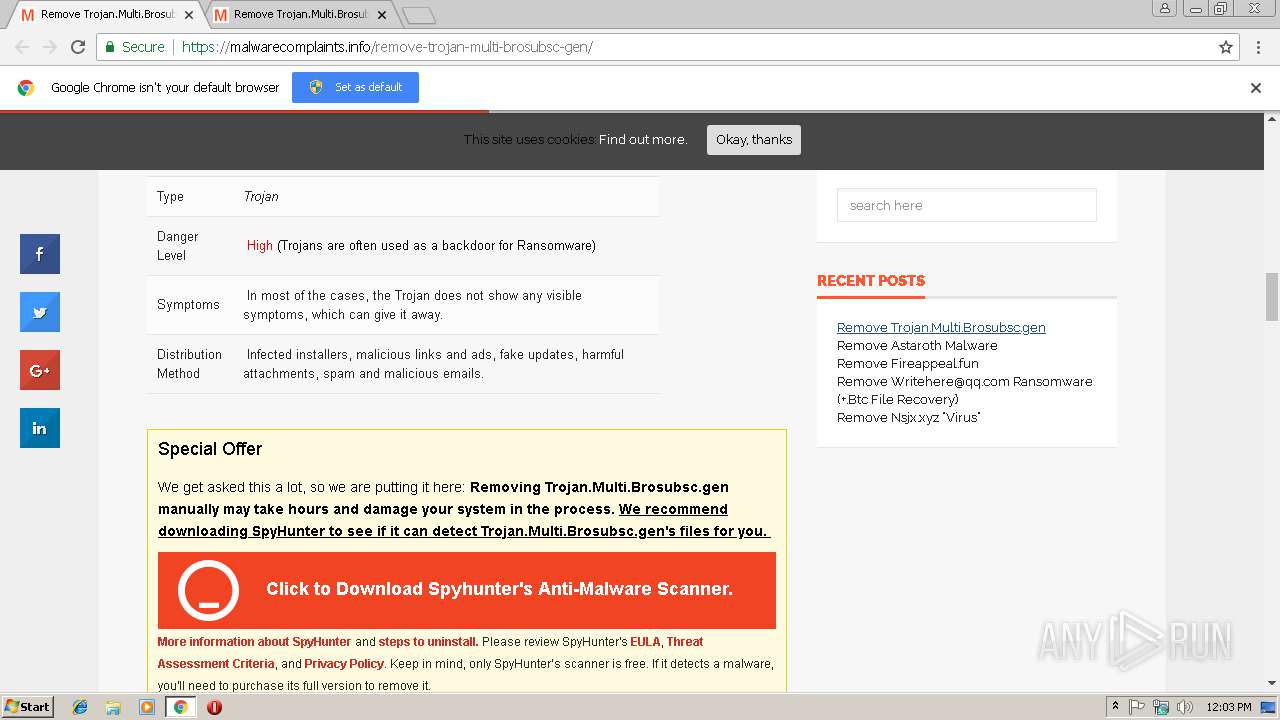Set Chrome as default browser
Screen dimensions: 1280x720
point(355,87)
